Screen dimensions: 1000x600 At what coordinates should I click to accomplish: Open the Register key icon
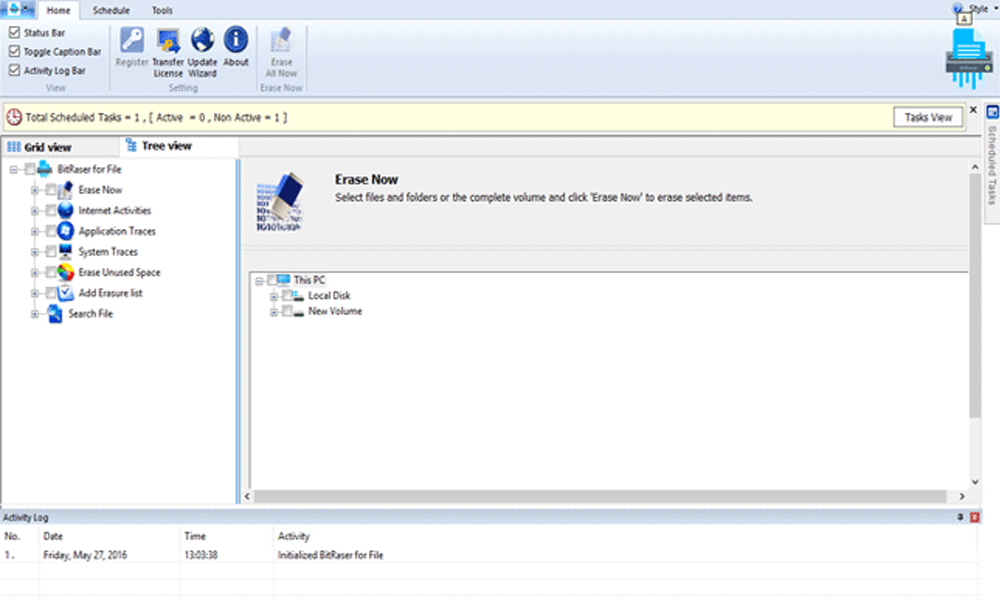132,40
